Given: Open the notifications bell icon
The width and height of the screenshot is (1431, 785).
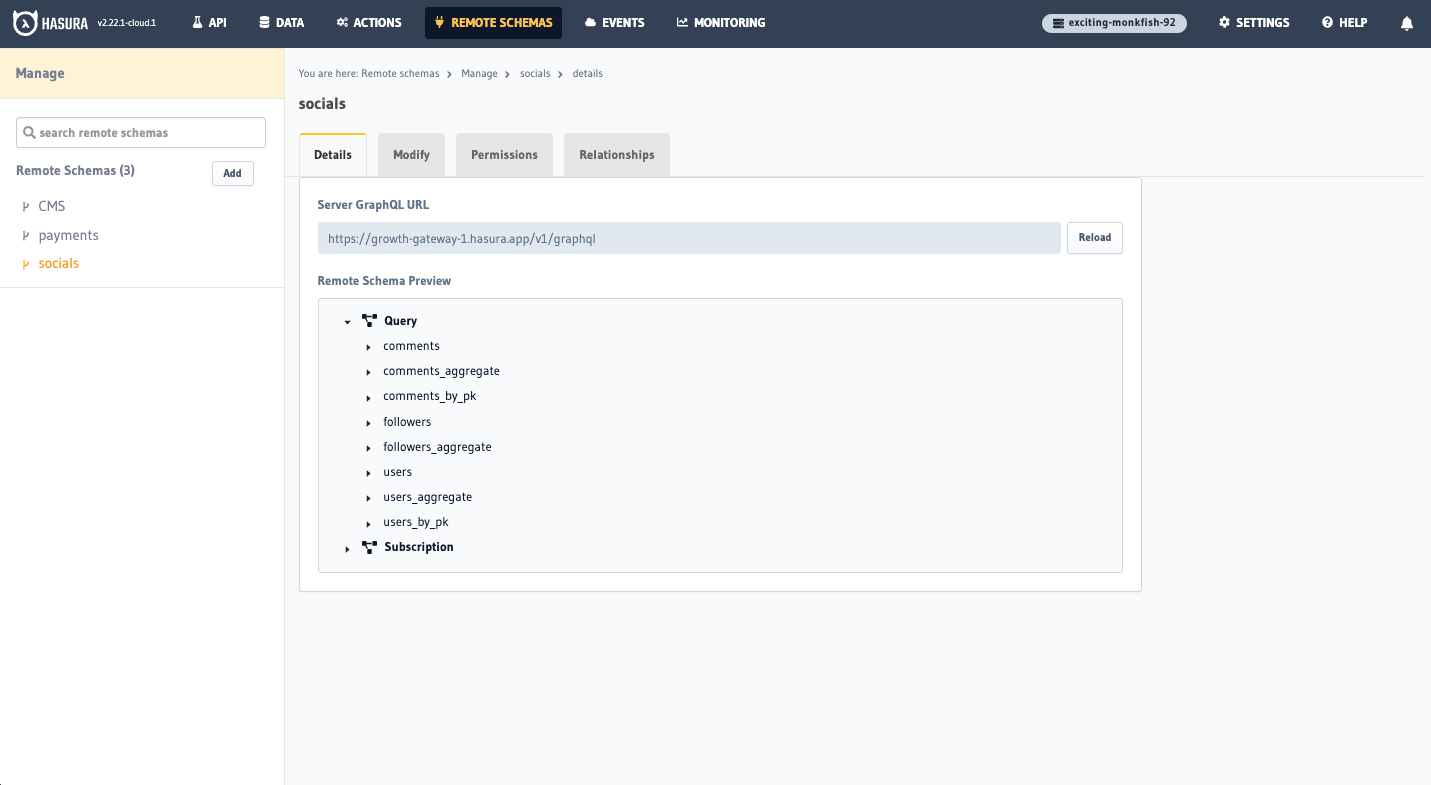Looking at the screenshot, I should (x=1407, y=23).
